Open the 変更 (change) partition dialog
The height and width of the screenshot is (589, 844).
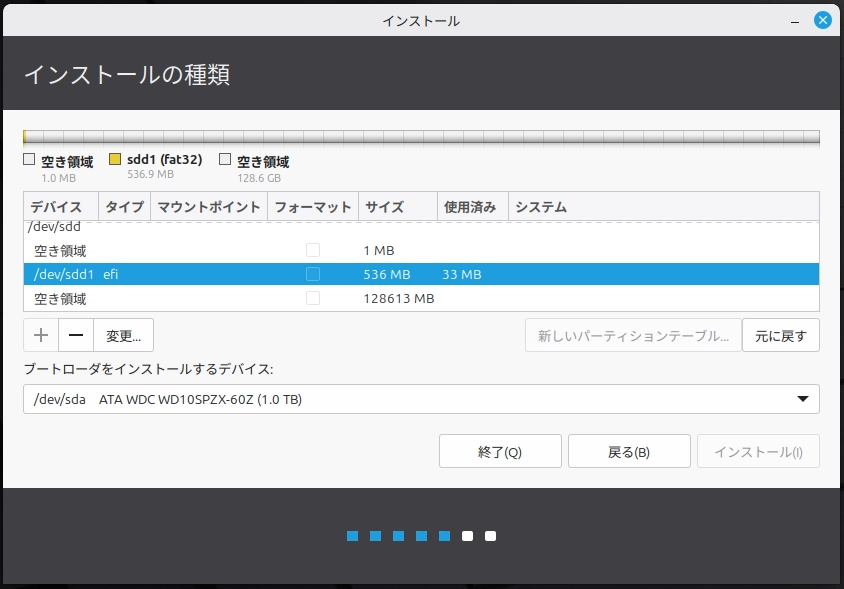pyautogui.click(x=123, y=334)
